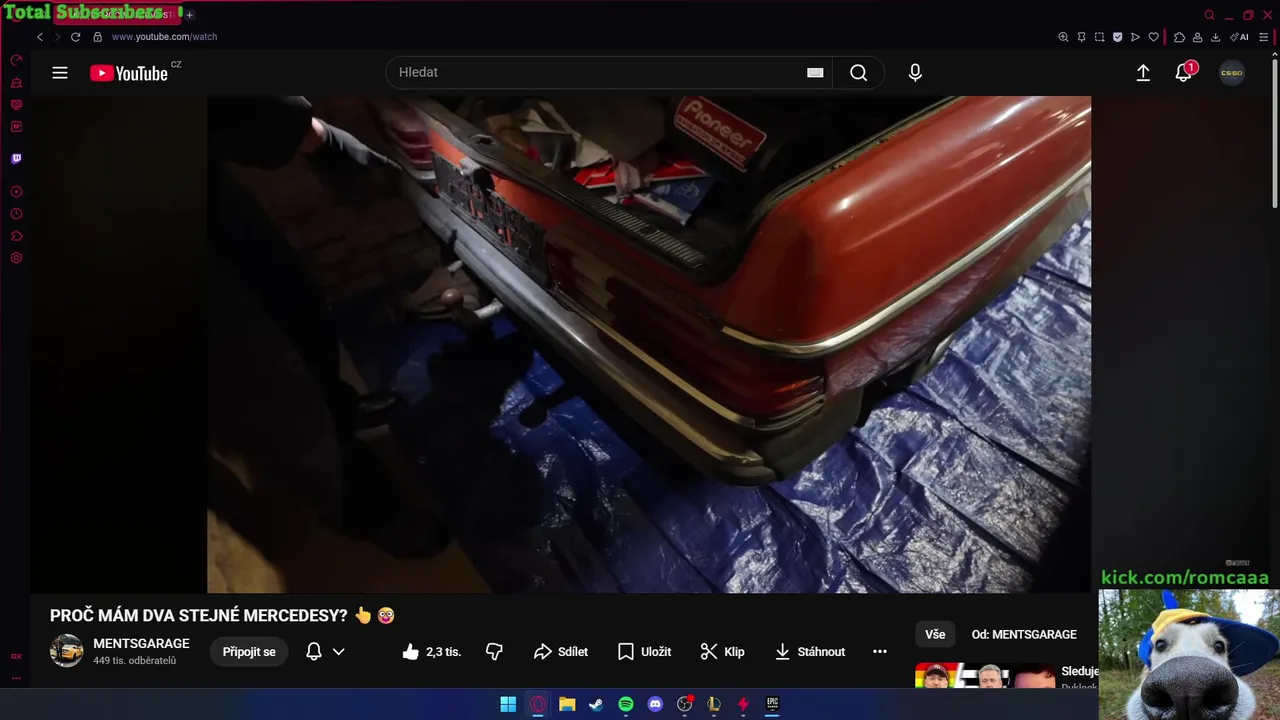Click the Klip clip button
The width and height of the screenshot is (1280, 720).
pos(722,652)
